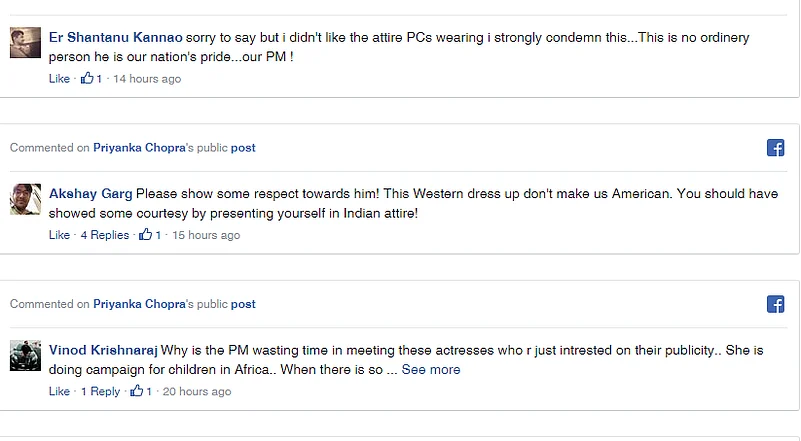Click thumbs-up icon under Akshay Garg's comment
The height and width of the screenshot is (441, 801).
click(146, 235)
